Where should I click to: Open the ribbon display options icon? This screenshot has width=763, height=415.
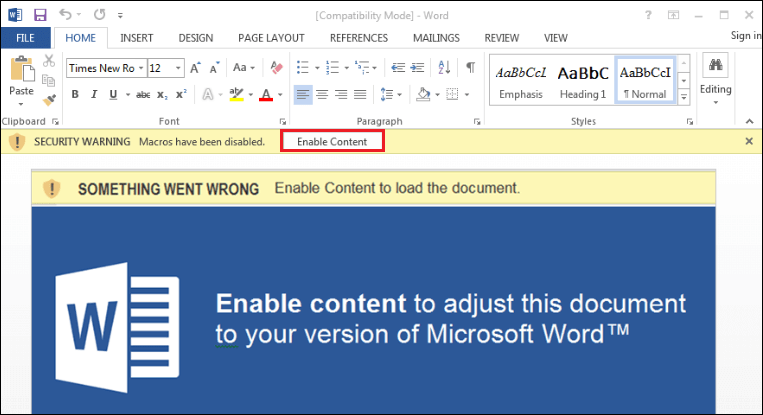(673, 15)
